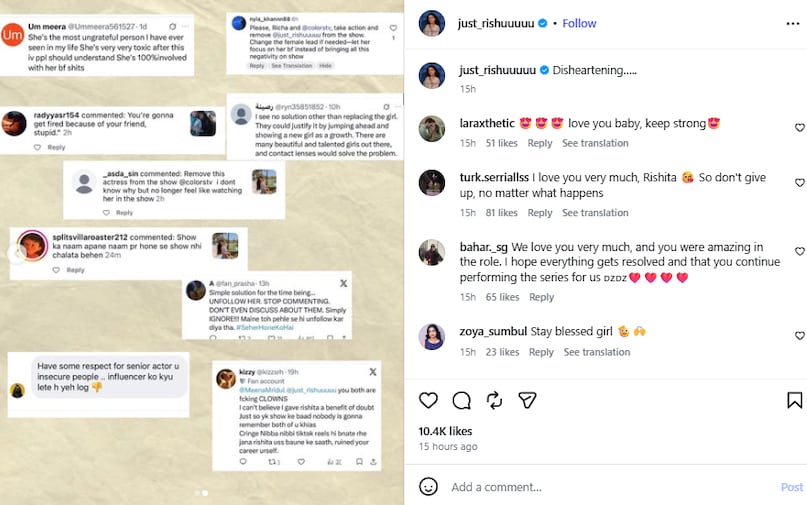Click the Add a comment field
807x505 pixels.
[600, 487]
